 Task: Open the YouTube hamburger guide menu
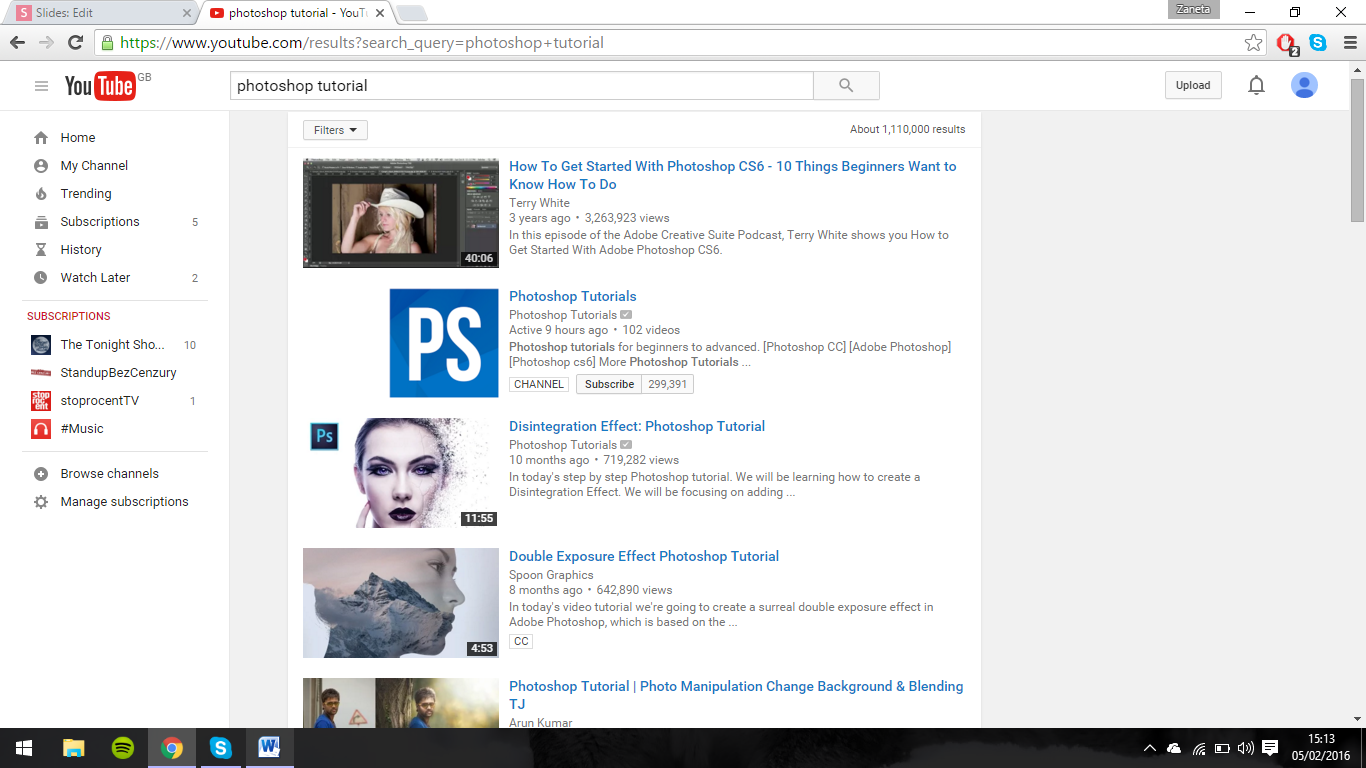click(41, 86)
